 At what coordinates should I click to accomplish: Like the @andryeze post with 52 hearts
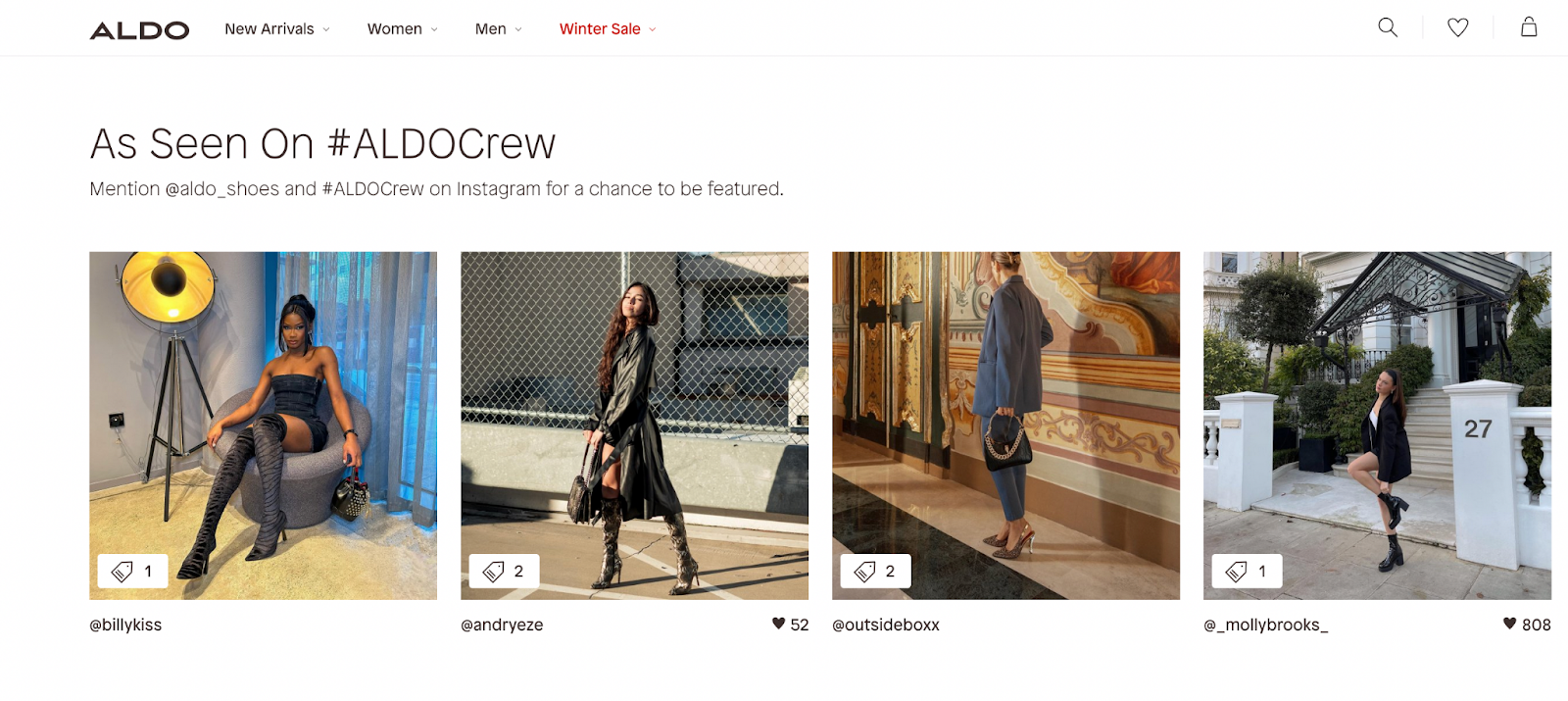pos(778,624)
